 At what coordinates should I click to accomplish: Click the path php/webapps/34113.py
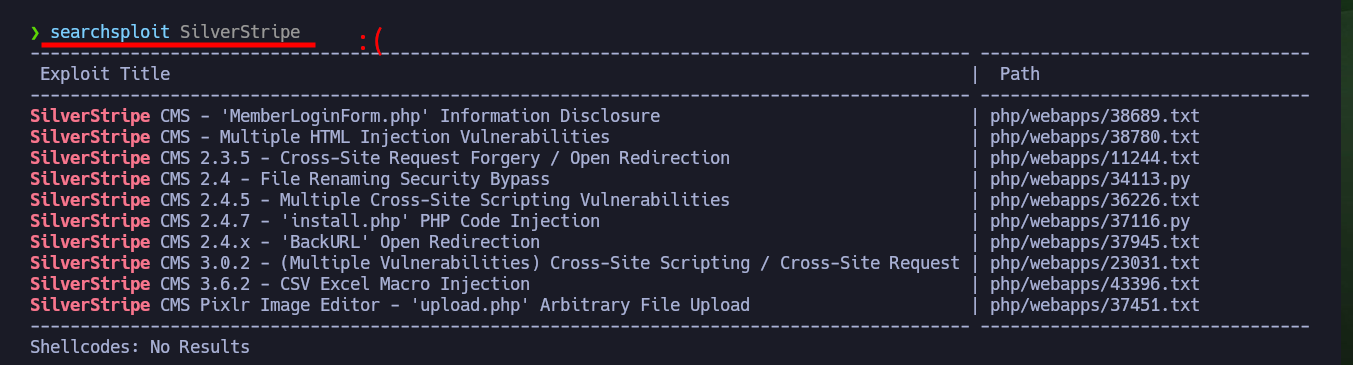pos(1090,179)
